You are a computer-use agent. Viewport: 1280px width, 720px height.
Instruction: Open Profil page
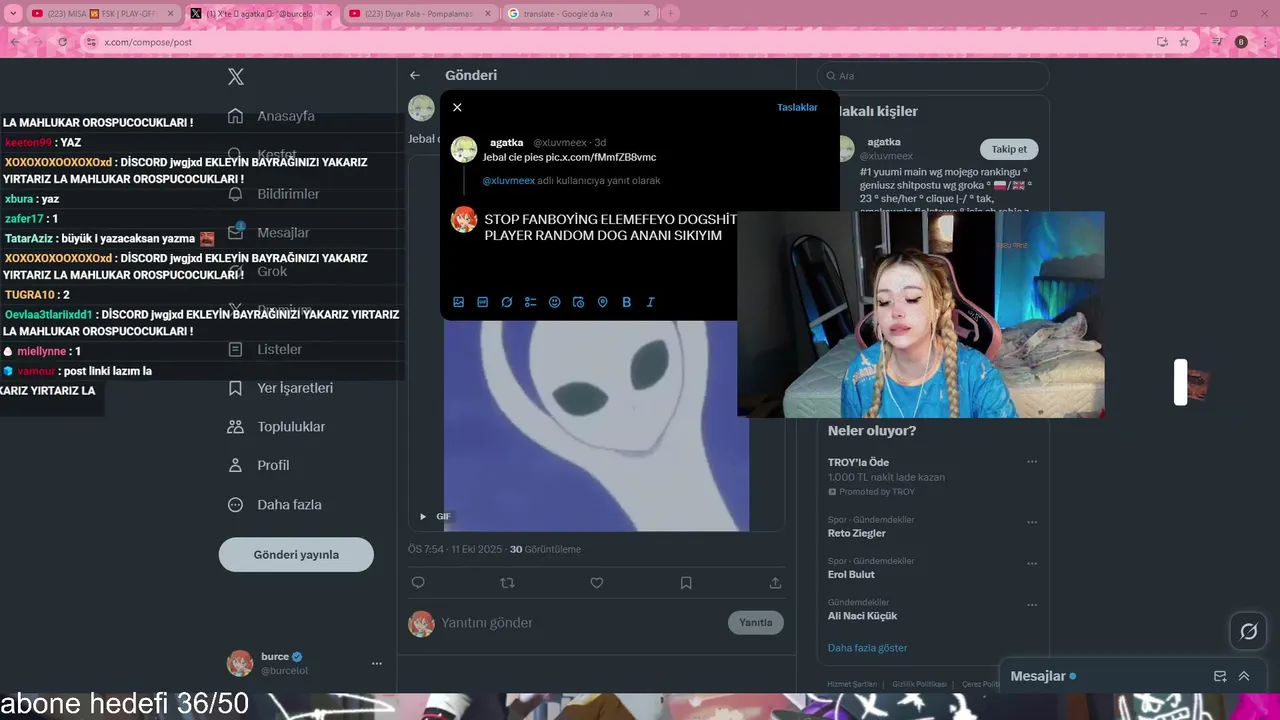(x=259, y=466)
